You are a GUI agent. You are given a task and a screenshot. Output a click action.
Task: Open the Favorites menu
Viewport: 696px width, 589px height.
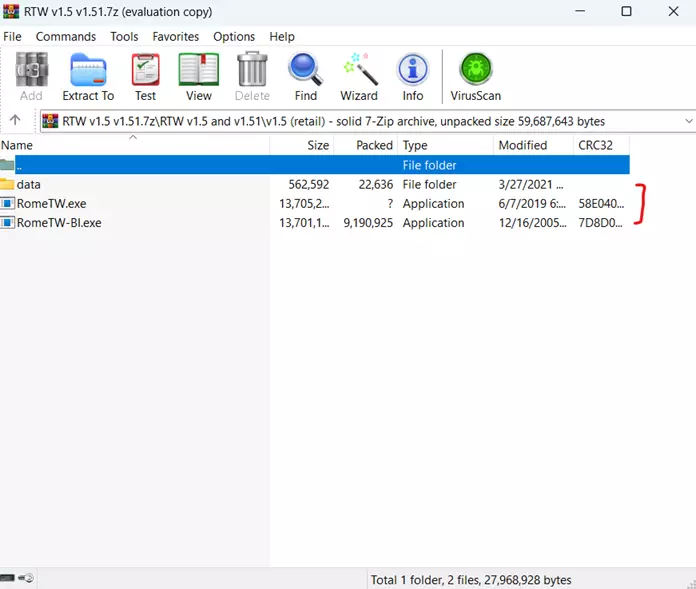176,36
